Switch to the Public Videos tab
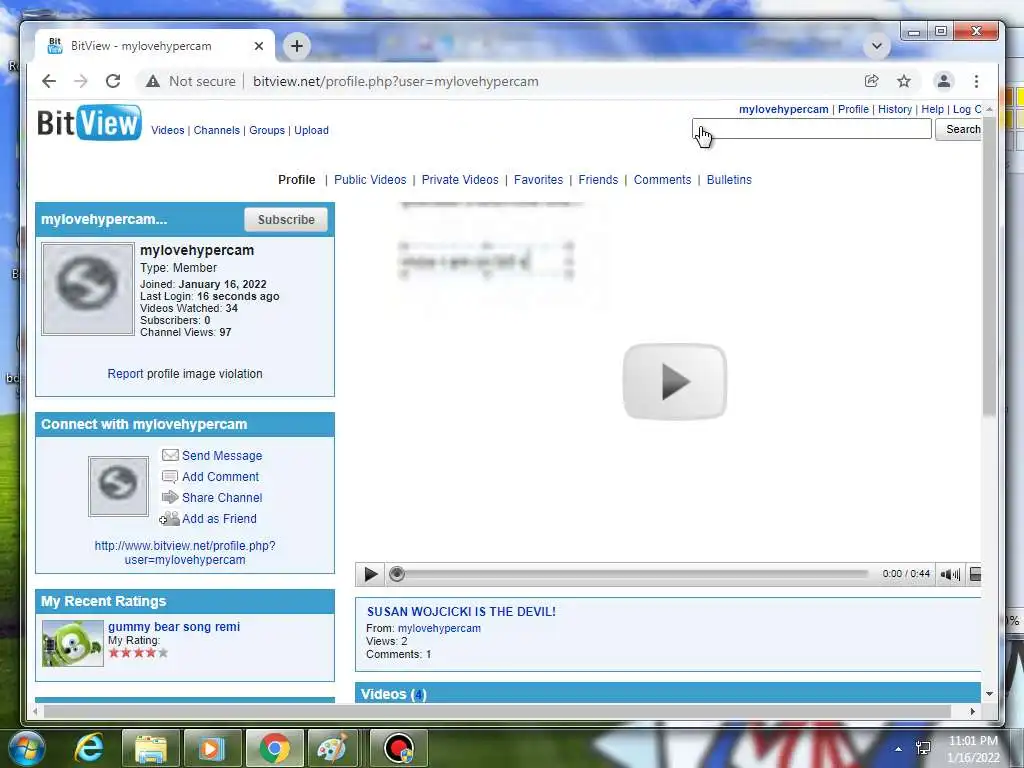The height and width of the screenshot is (768, 1024). [x=370, y=180]
